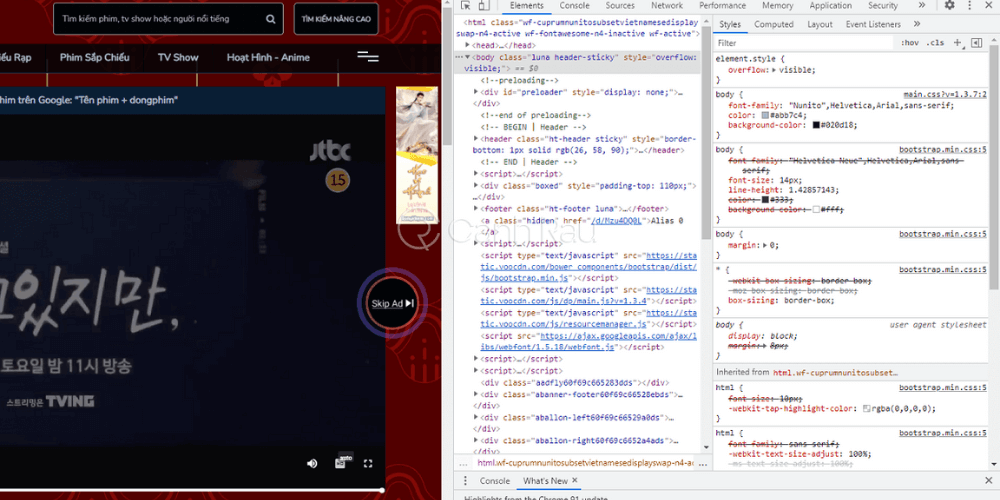Screen dimensions: 1000x500
Task: Expand overflow shorthand property triangle
Action: (x=774, y=70)
